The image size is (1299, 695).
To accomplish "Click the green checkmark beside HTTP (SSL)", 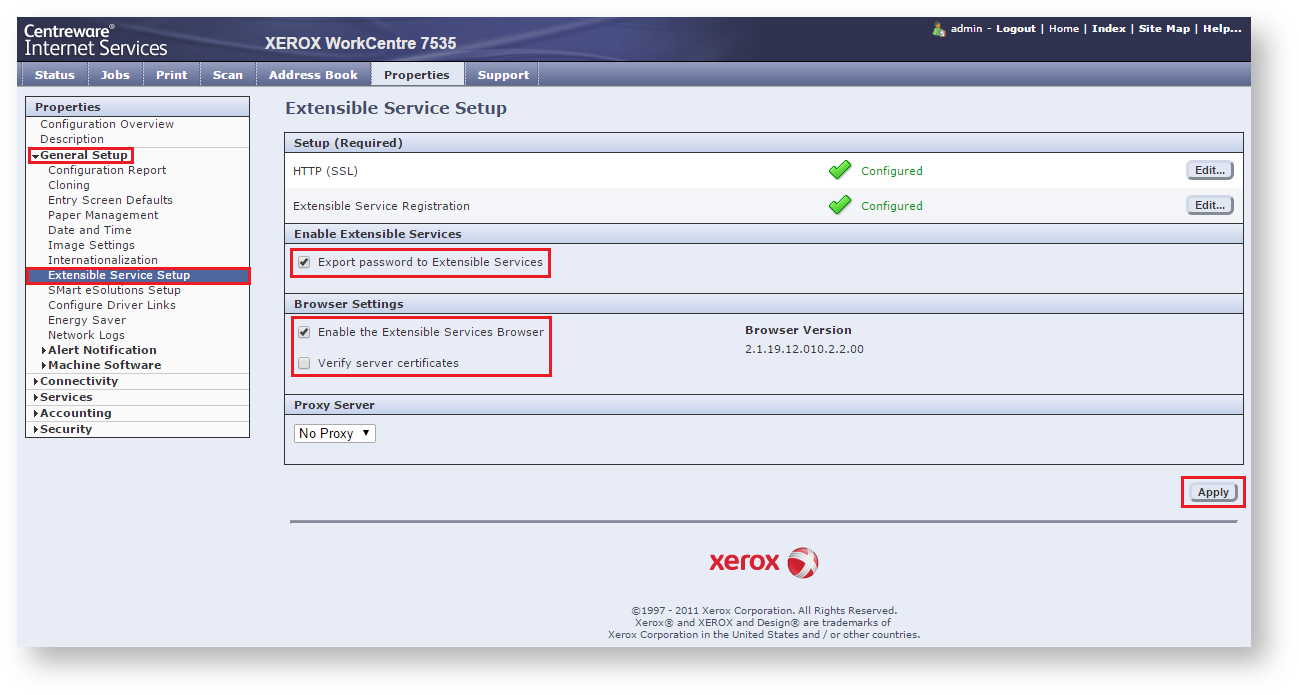I will point(840,170).
